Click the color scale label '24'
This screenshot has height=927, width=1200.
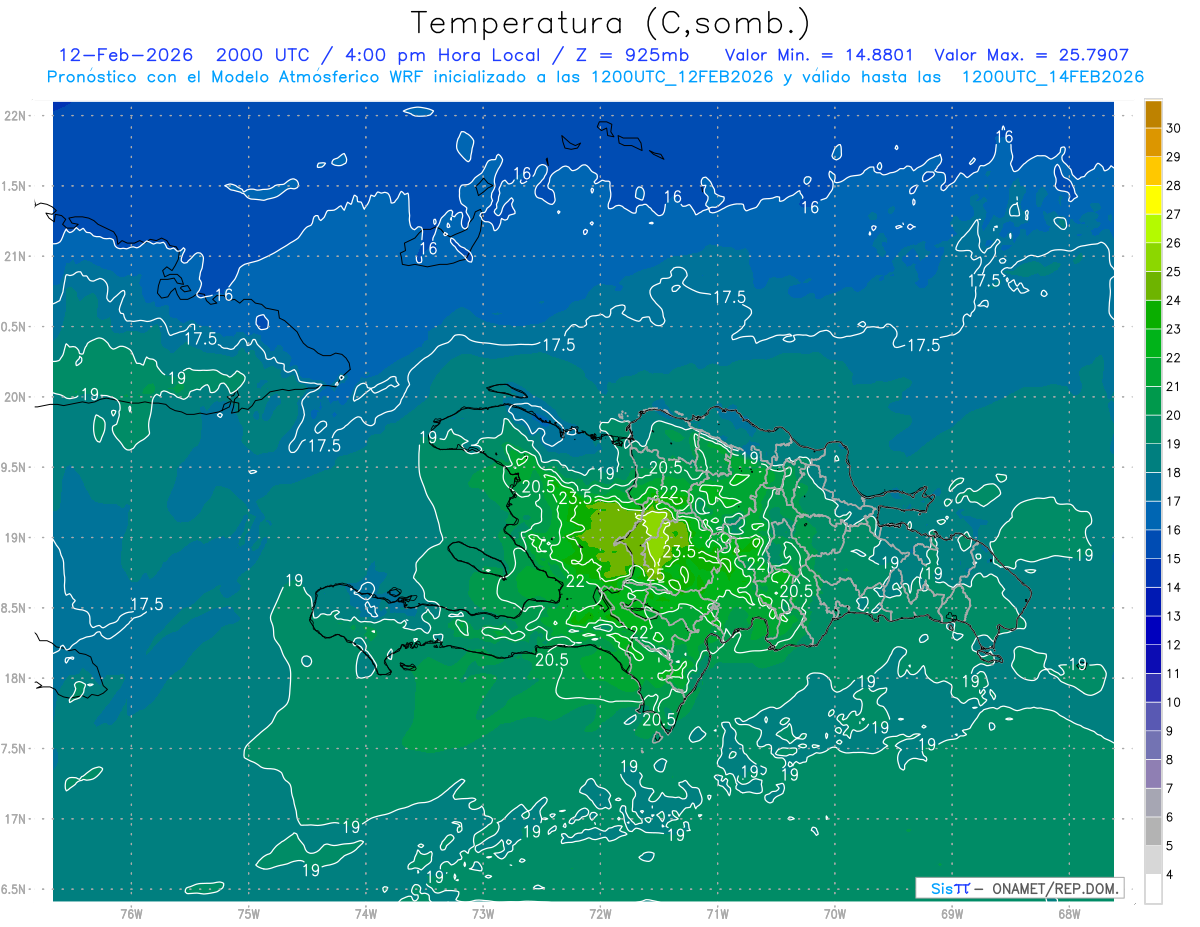pos(1174,300)
